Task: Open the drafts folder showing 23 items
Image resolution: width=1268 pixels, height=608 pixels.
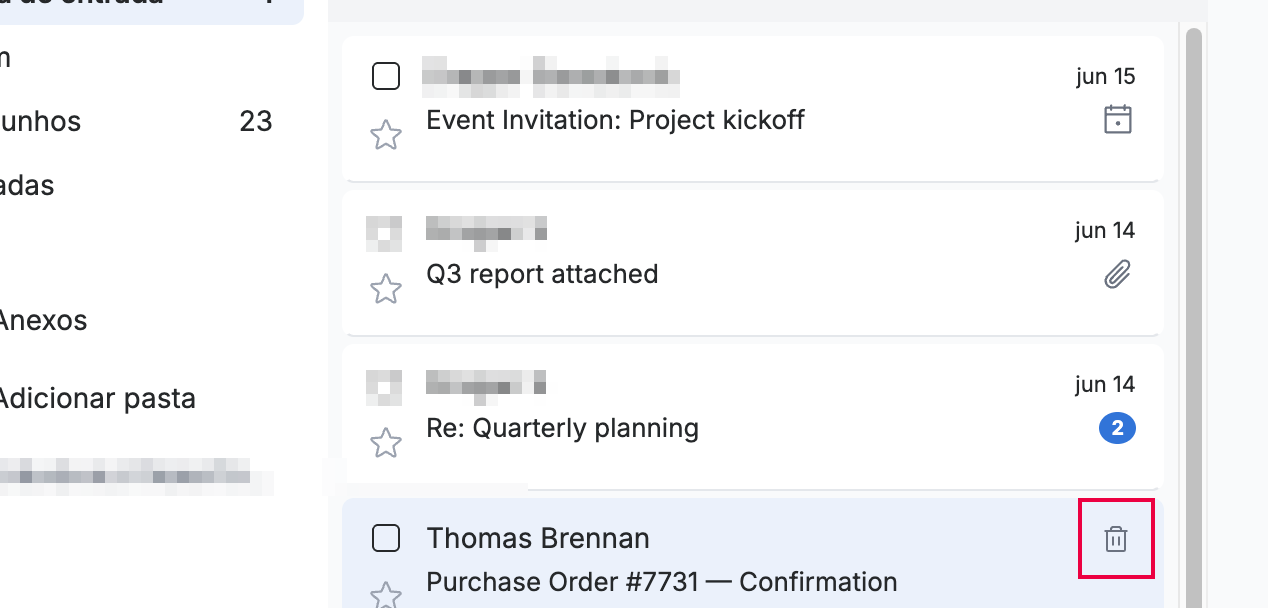Action: (x=137, y=121)
